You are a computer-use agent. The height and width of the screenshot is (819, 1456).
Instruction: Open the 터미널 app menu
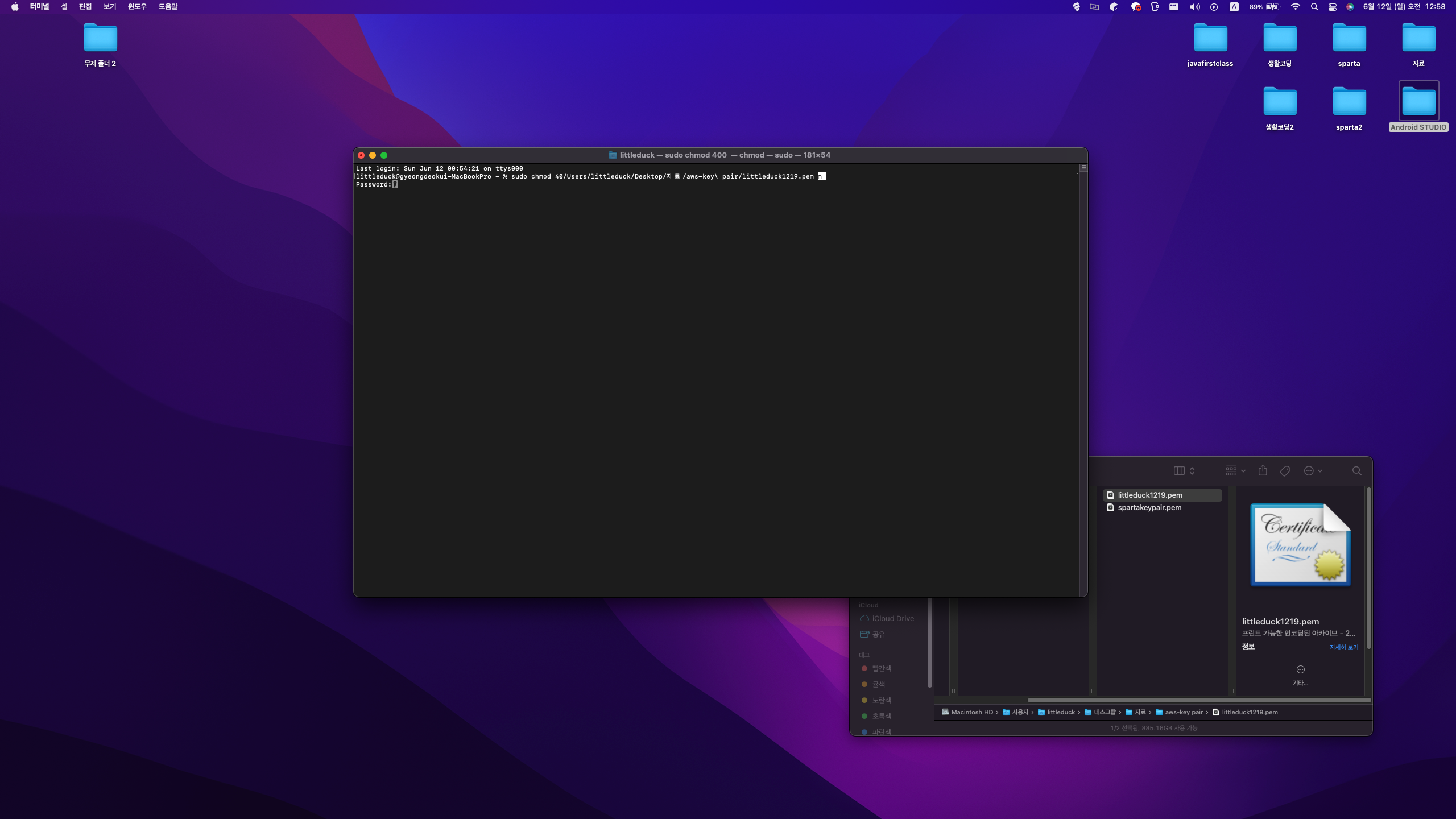[x=39, y=7]
